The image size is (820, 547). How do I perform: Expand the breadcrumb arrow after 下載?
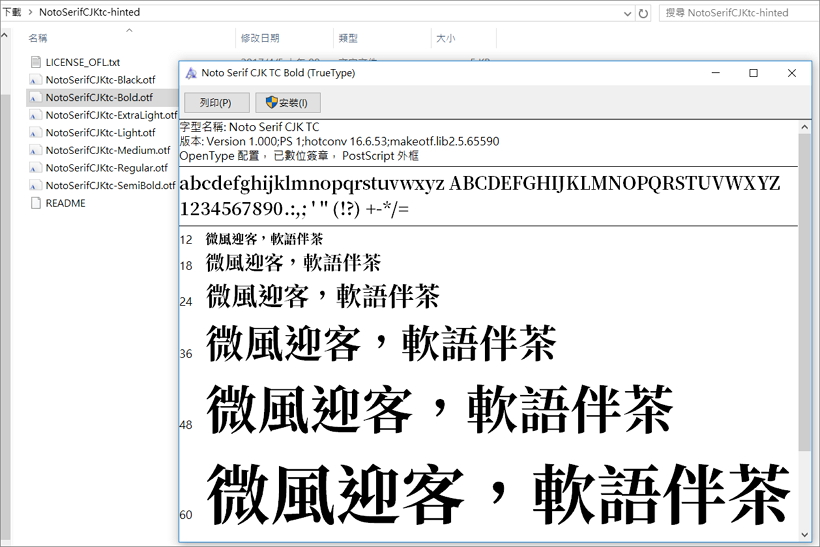coord(30,12)
